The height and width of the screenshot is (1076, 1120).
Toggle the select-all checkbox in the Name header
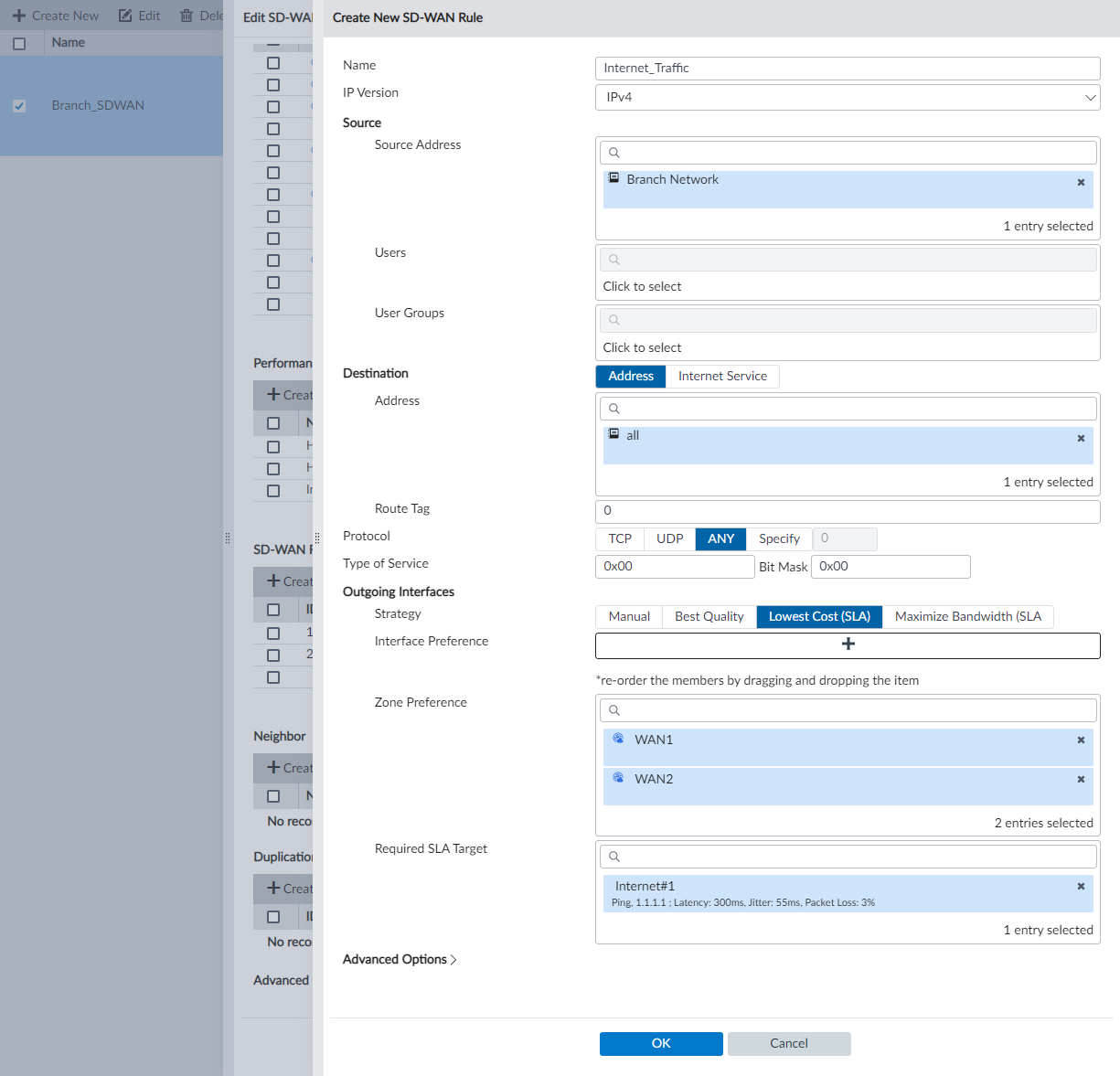[19, 42]
